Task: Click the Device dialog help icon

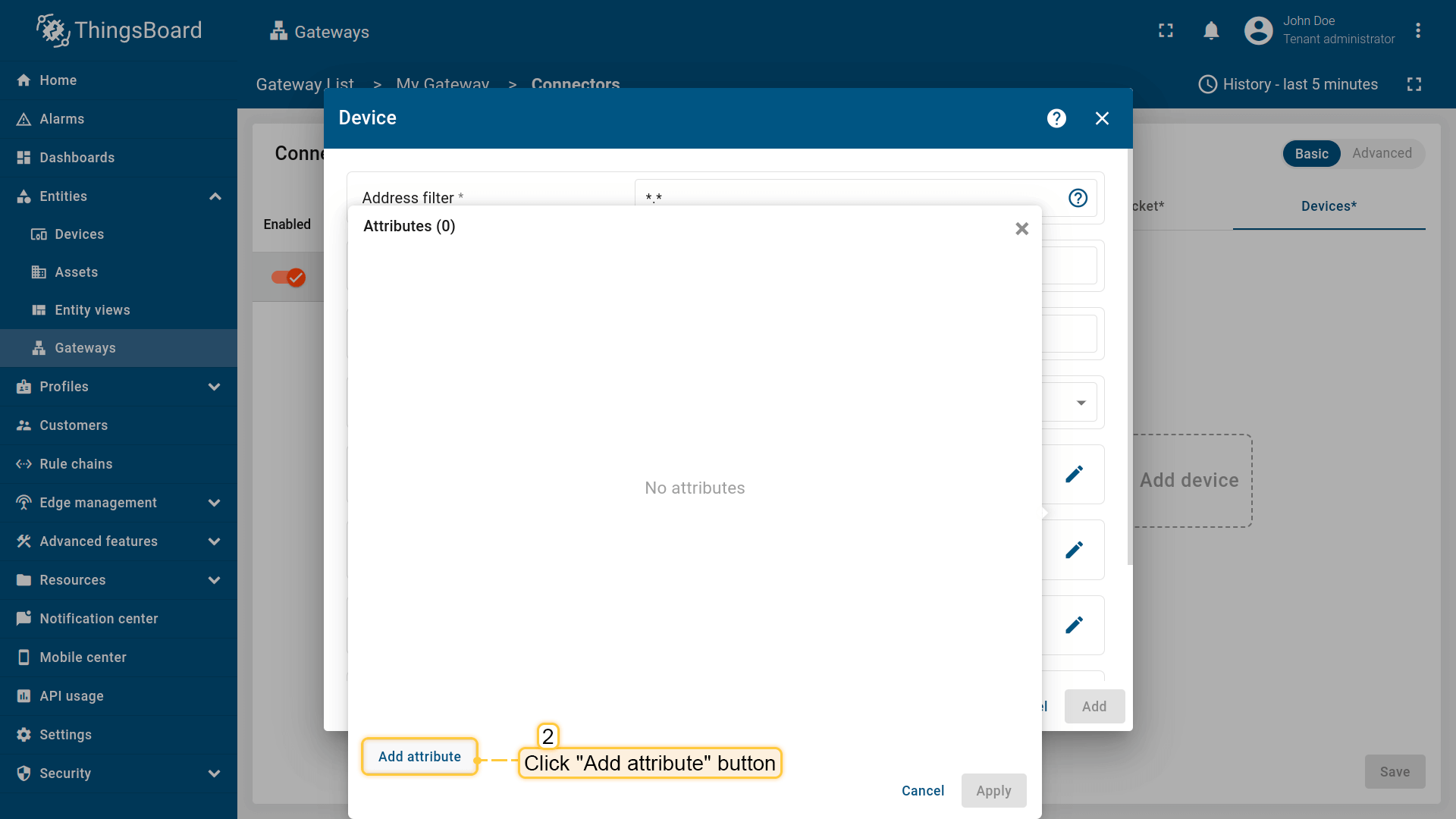Action: pyautogui.click(x=1056, y=118)
